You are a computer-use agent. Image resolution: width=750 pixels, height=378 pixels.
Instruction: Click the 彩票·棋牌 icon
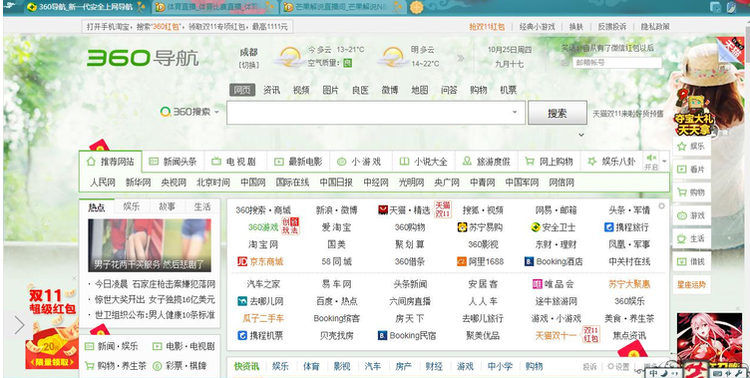(x=157, y=366)
